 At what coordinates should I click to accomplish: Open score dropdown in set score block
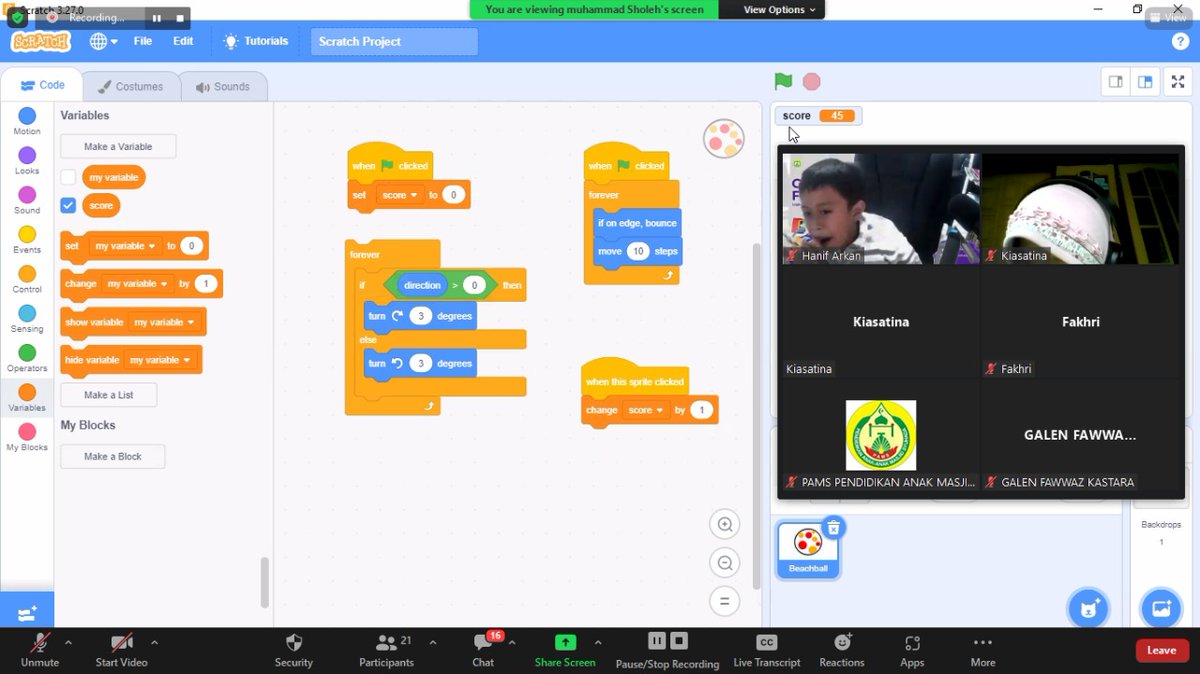[x=399, y=195]
